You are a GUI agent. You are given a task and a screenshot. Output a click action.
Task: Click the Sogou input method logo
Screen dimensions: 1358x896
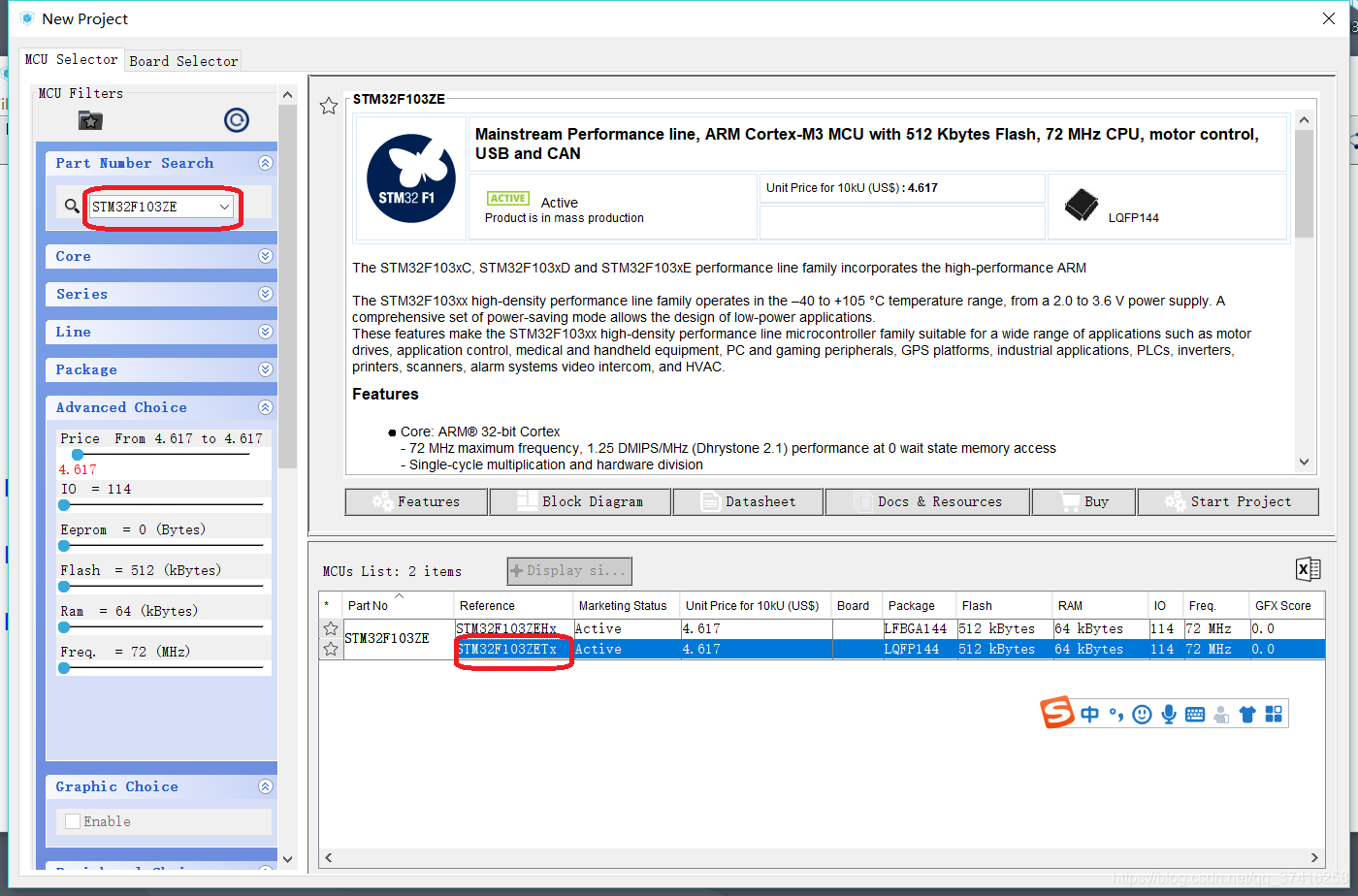1058,713
